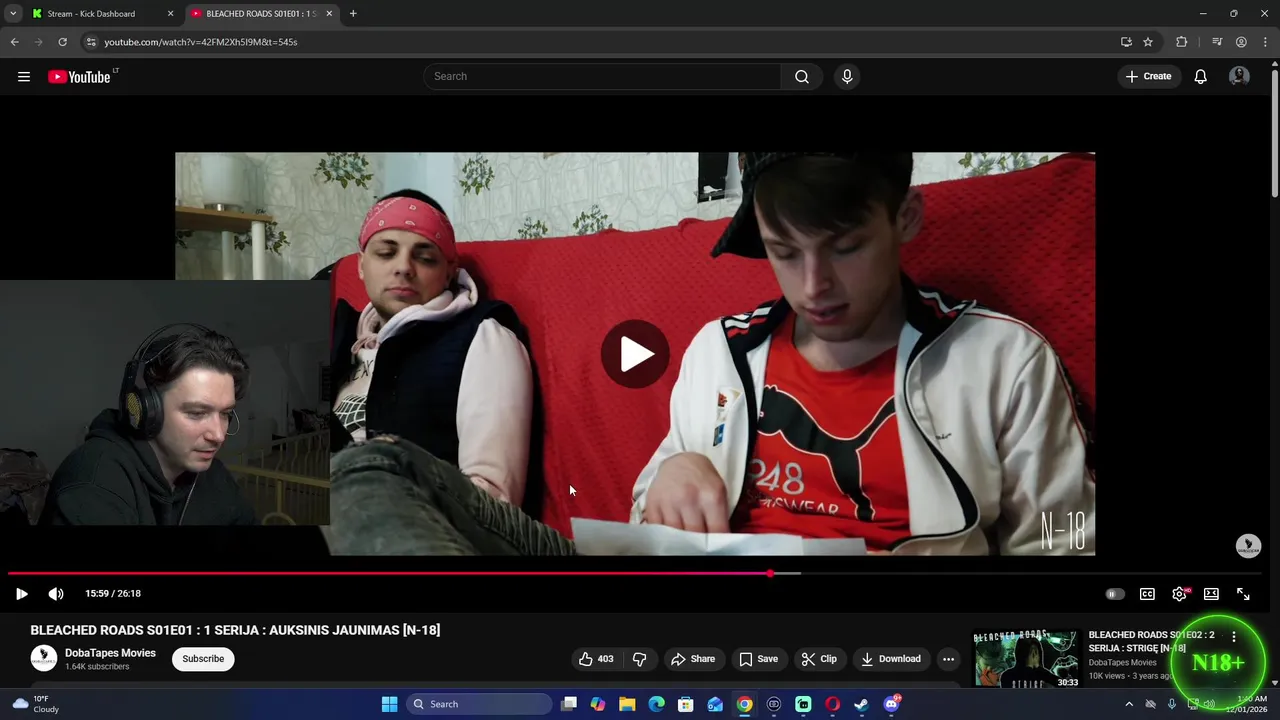This screenshot has height=720, width=1280.
Task: Open the Windows Start menu
Action: pos(389,704)
